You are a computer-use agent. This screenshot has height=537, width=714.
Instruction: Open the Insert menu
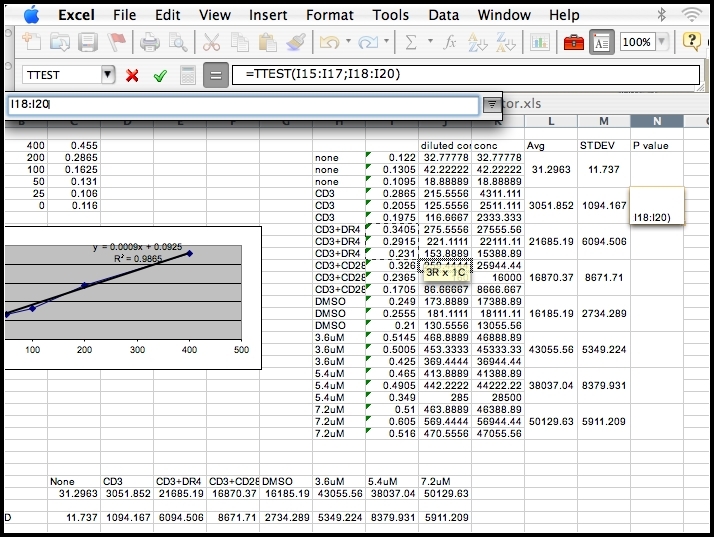click(x=268, y=15)
